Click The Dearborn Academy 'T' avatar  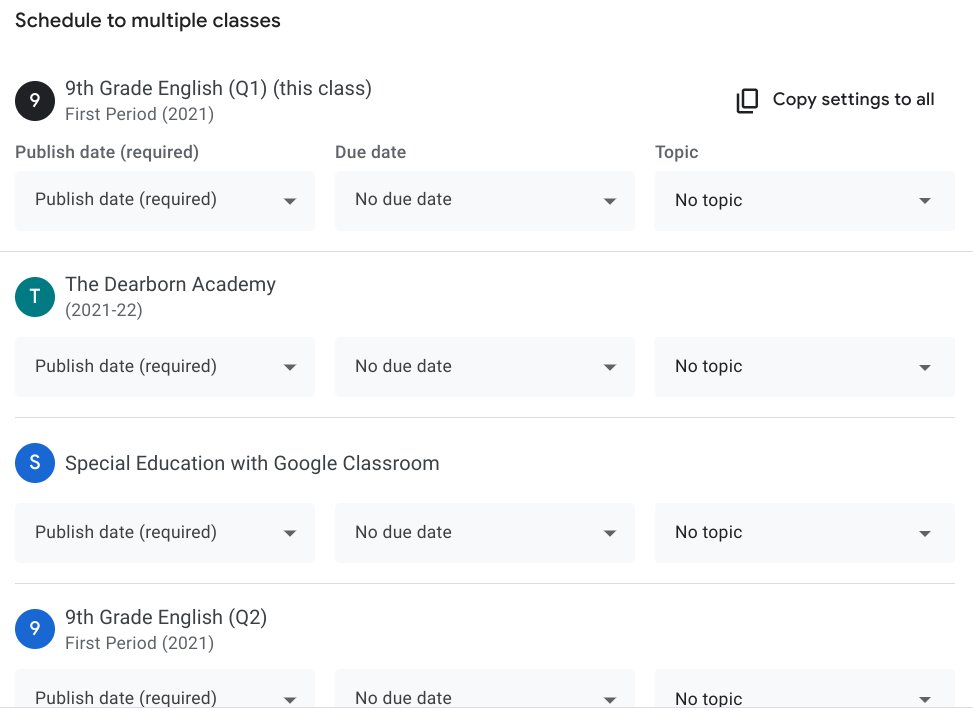pos(35,296)
